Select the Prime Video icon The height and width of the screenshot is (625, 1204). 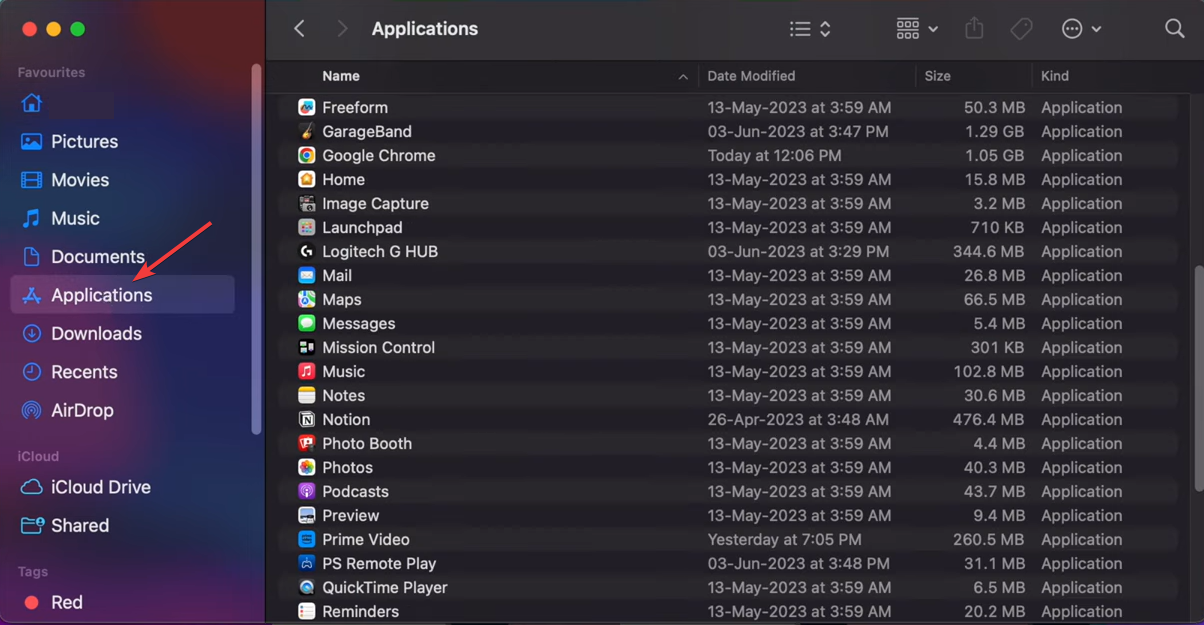[307, 539]
